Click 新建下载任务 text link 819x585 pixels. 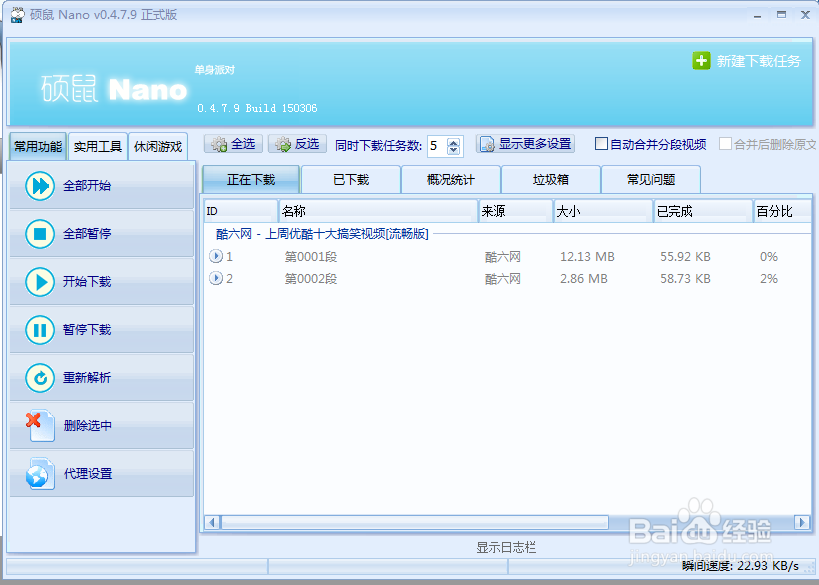click(x=758, y=61)
